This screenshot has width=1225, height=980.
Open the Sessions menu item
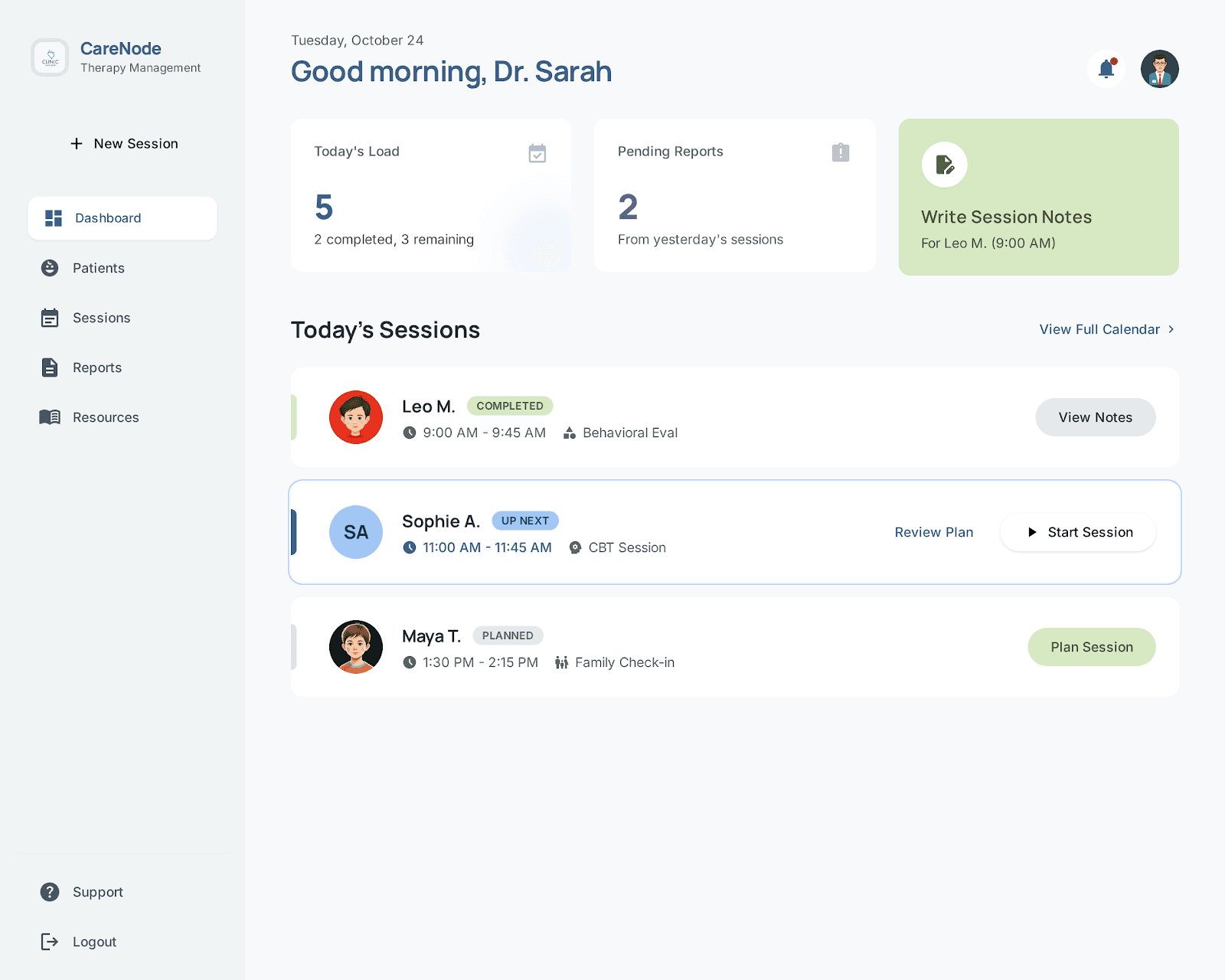click(x=122, y=318)
